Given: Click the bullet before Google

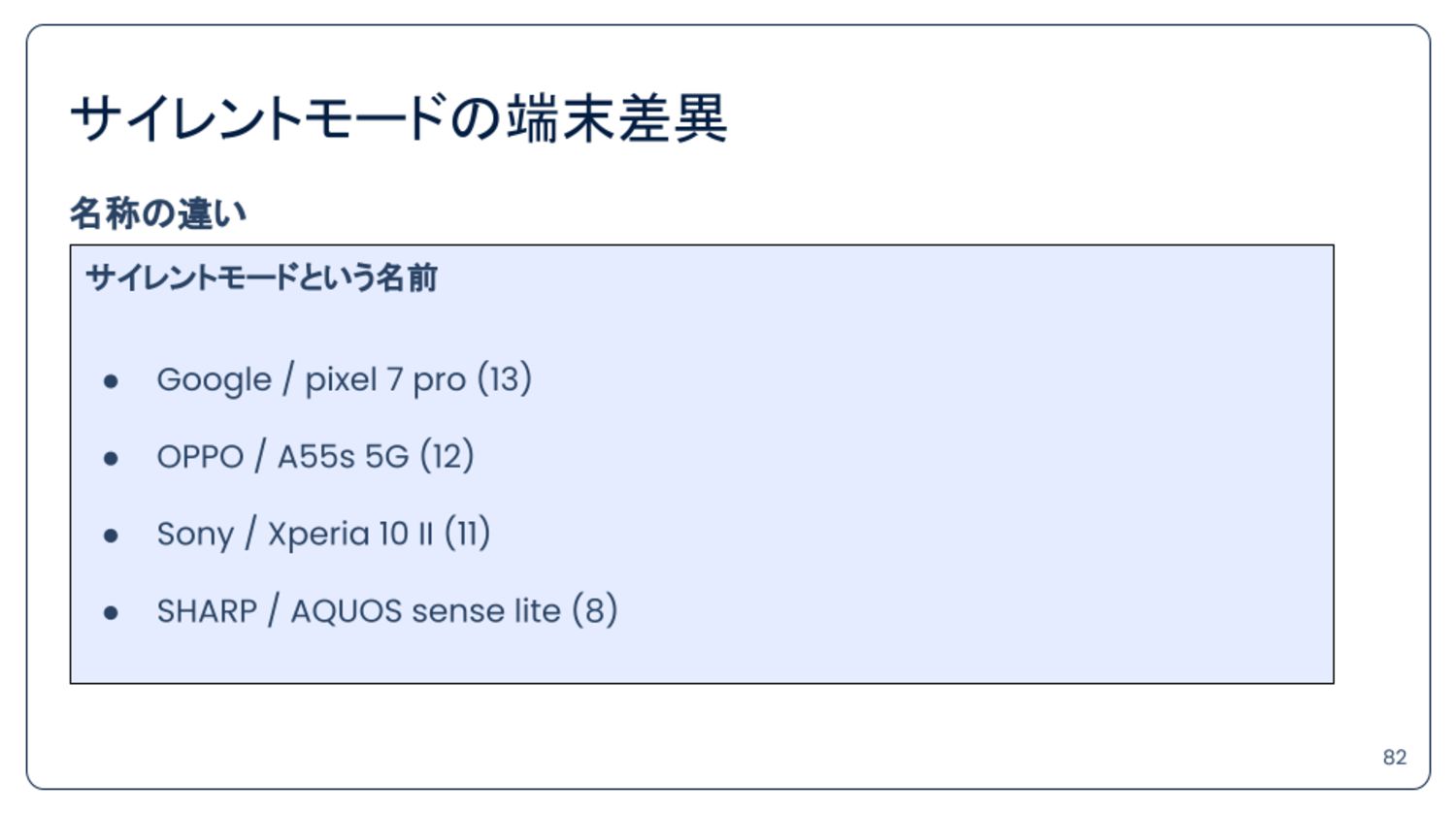Looking at the screenshot, I should [111, 381].
